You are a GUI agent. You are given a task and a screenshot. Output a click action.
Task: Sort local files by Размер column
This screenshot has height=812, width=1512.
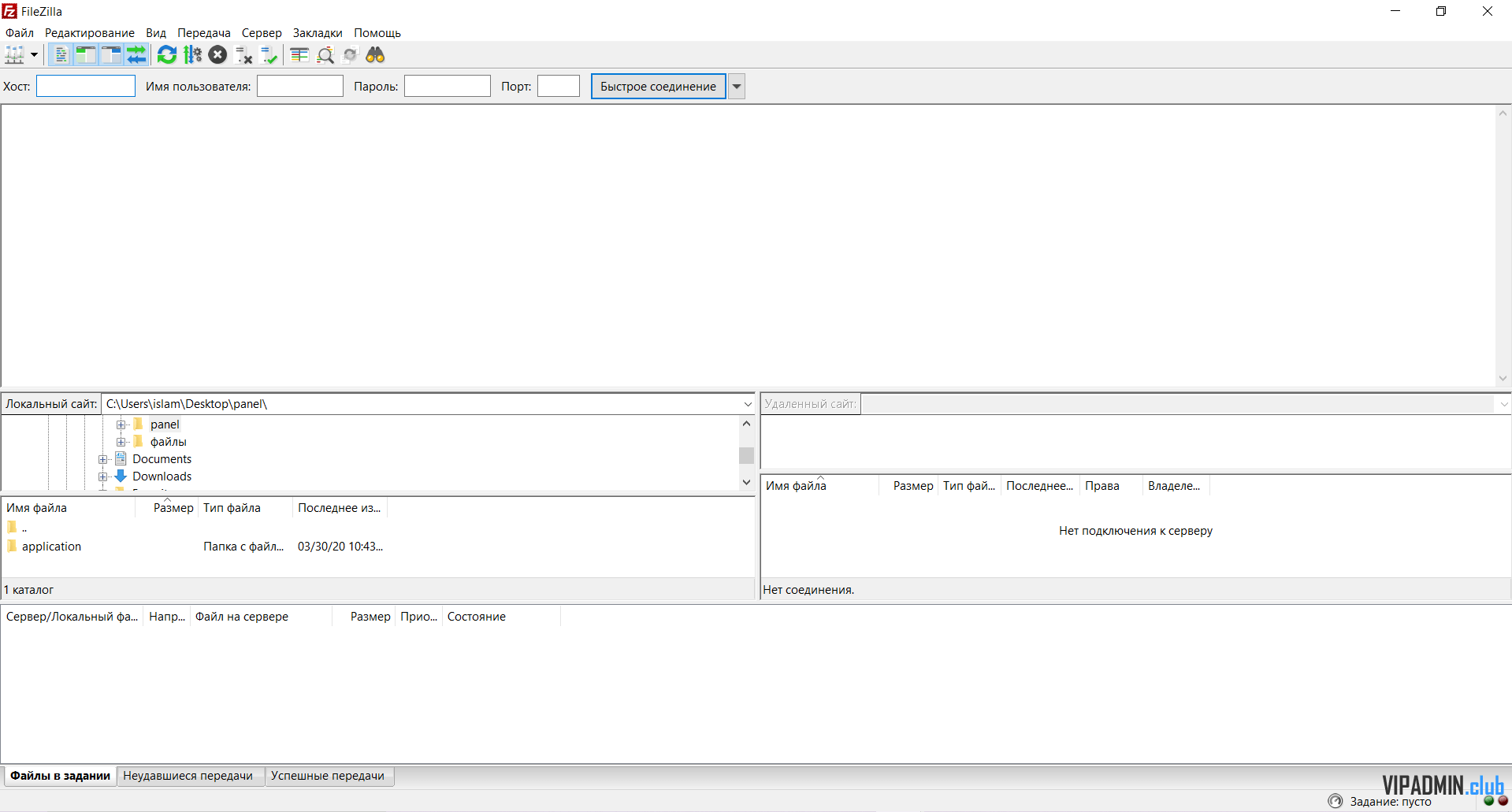(167, 508)
